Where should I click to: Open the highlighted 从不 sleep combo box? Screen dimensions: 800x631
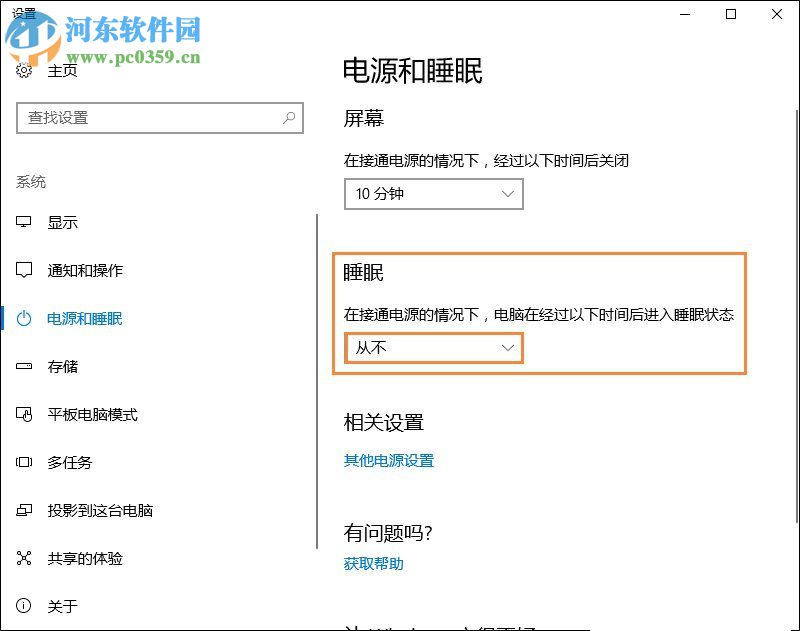[x=433, y=348]
